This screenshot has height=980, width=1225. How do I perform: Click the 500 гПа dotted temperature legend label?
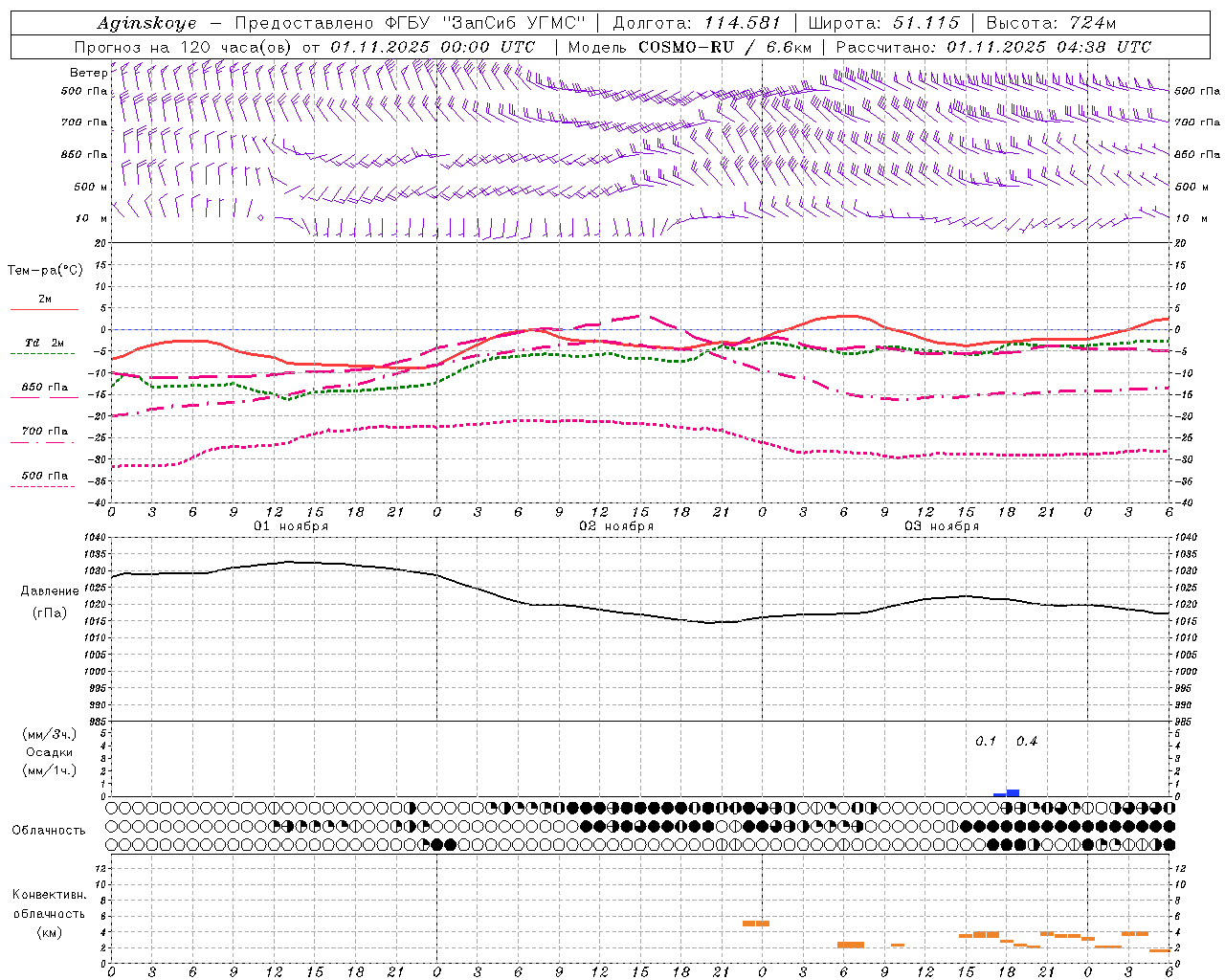coord(45,476)
